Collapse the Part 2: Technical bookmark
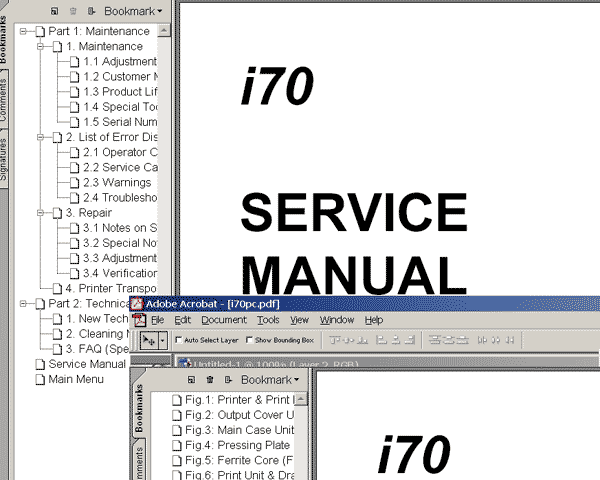Image resolution: width=600 pixels, height=480 pixels. 23,304
